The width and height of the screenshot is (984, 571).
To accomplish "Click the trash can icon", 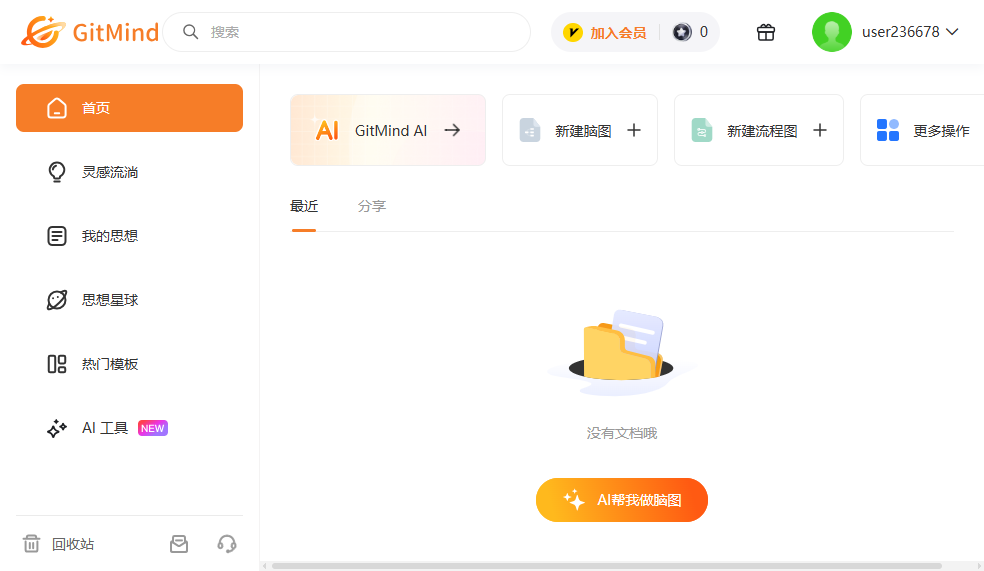I will point(31,544).
